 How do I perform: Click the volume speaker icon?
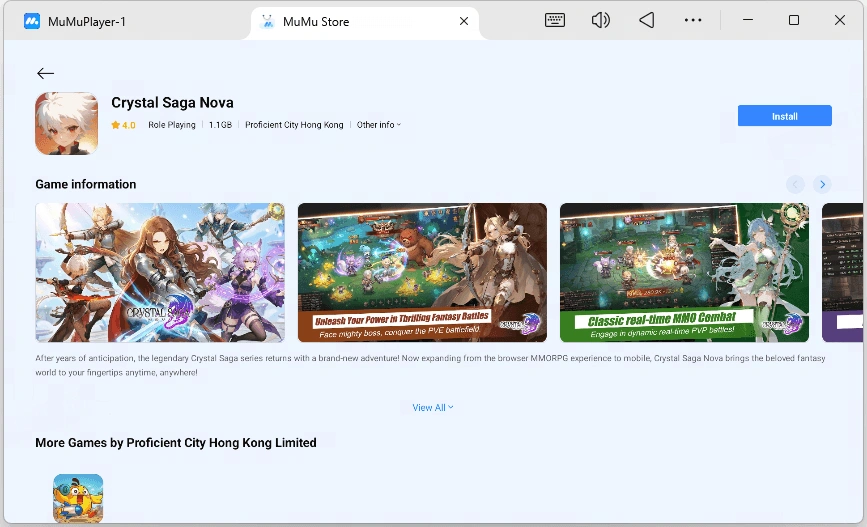click(x=600, y=20)
